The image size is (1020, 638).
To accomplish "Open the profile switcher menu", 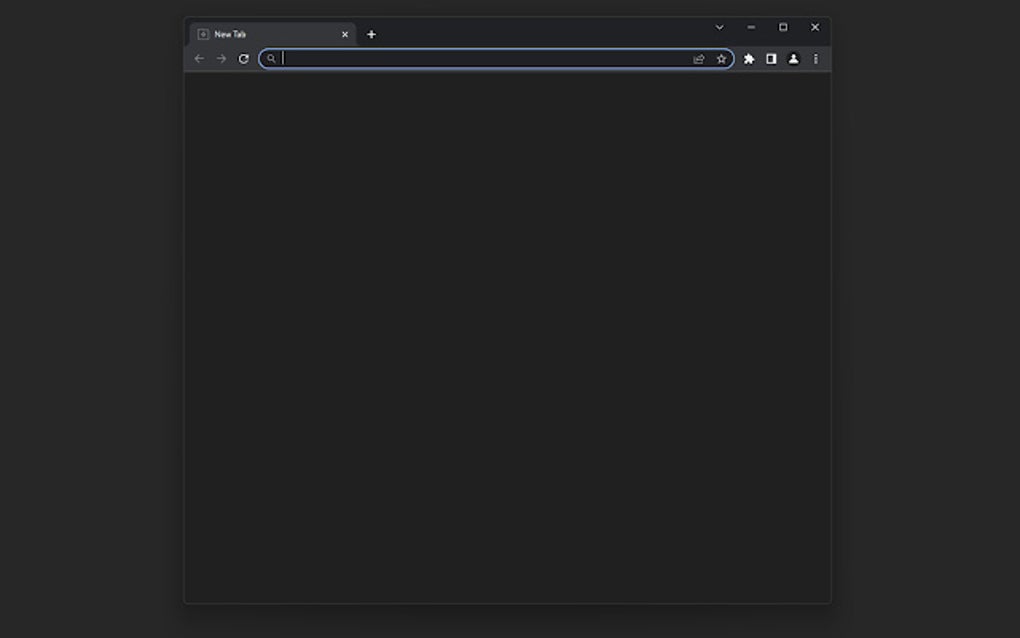I will coord(793,59).
